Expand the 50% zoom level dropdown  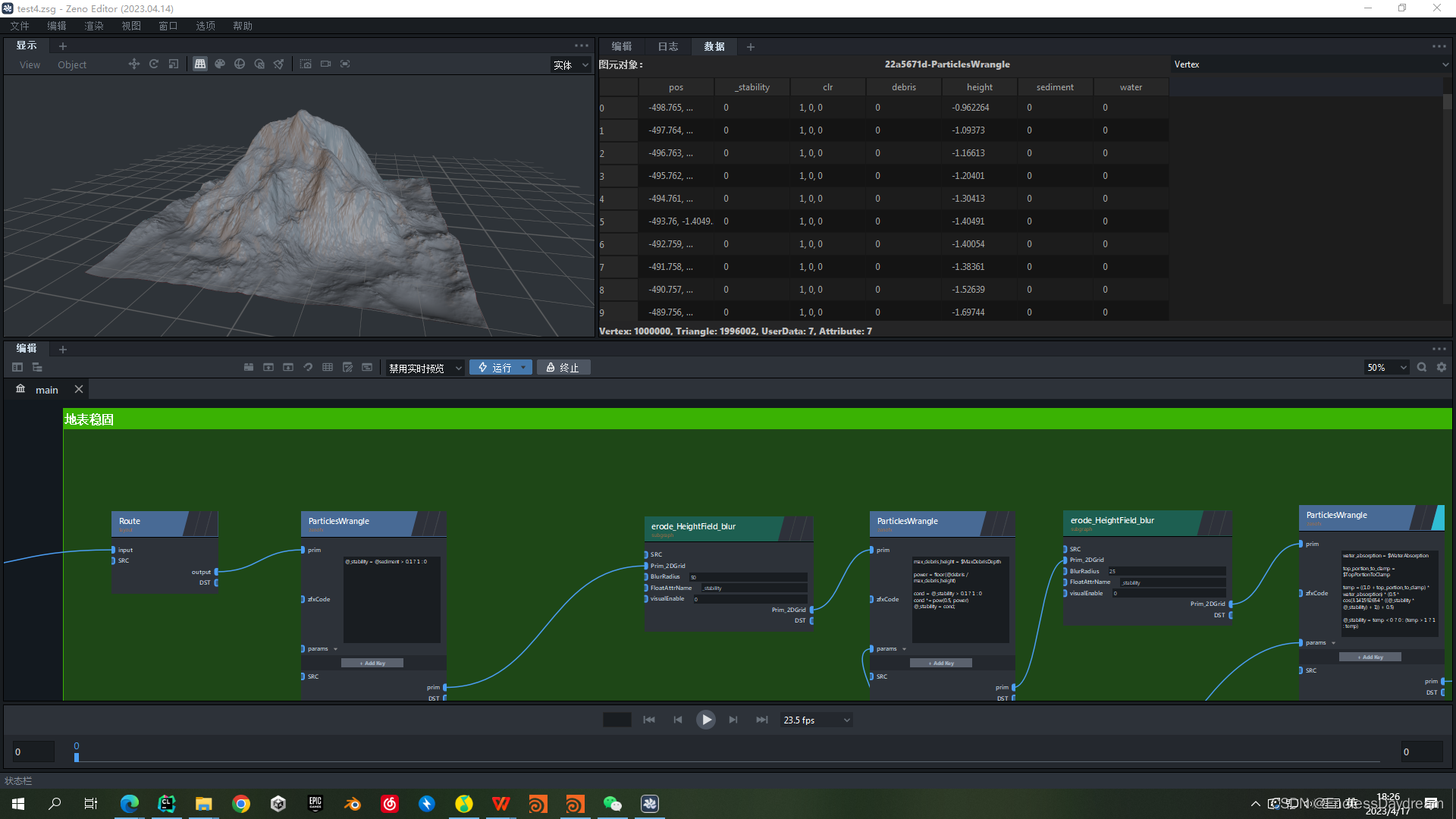1386,368
